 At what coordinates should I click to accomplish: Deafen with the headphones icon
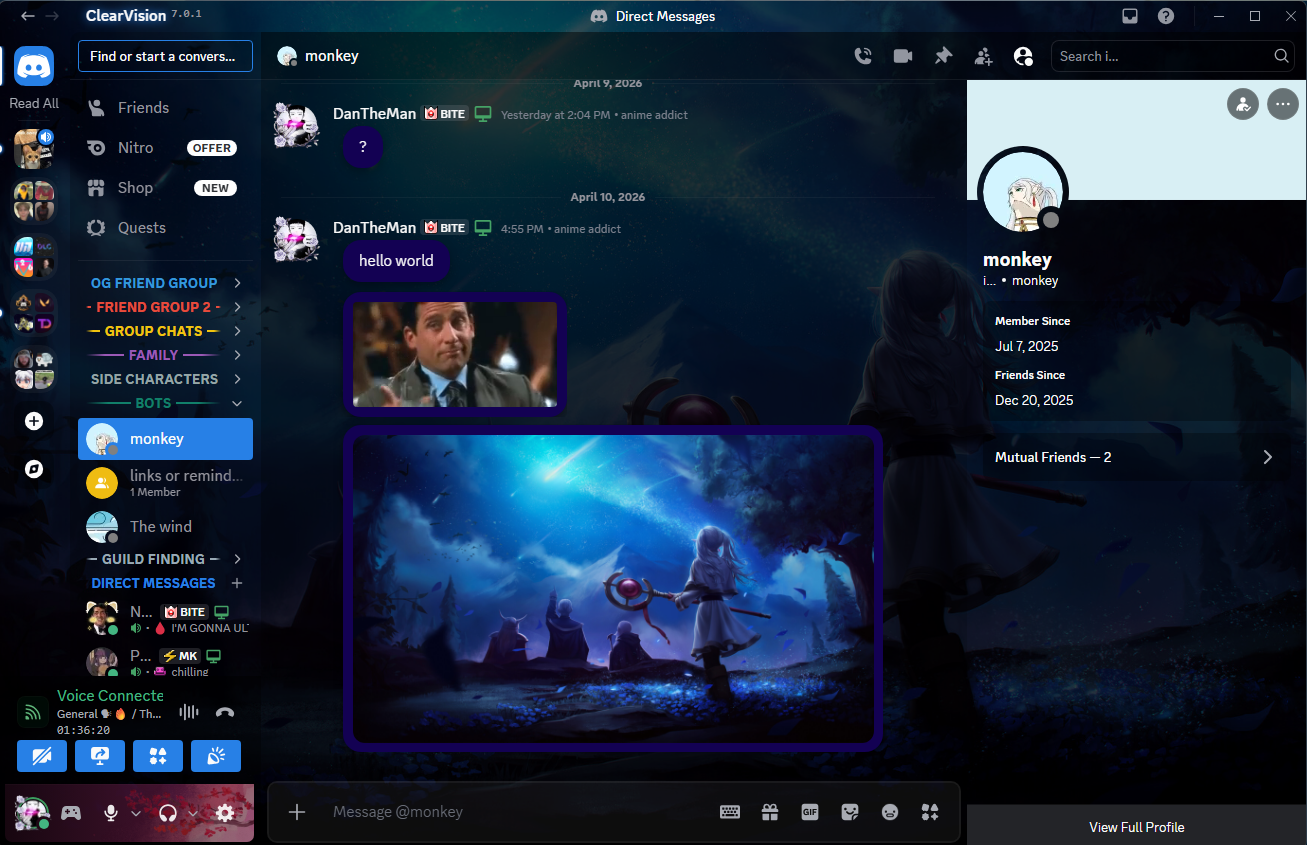tap(167, 813)
